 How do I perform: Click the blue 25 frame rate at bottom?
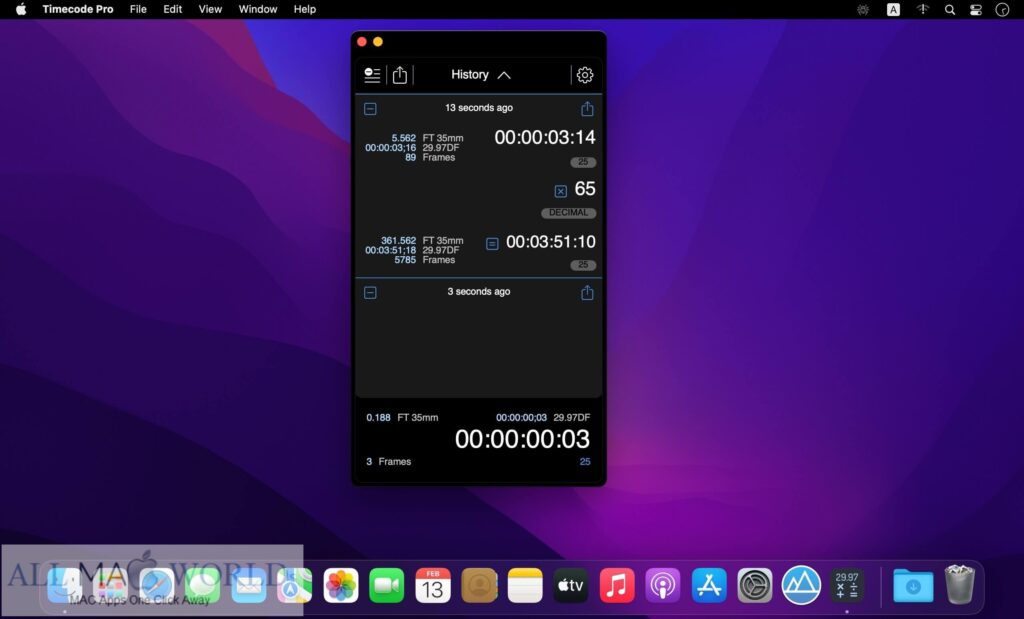point(585,462)
